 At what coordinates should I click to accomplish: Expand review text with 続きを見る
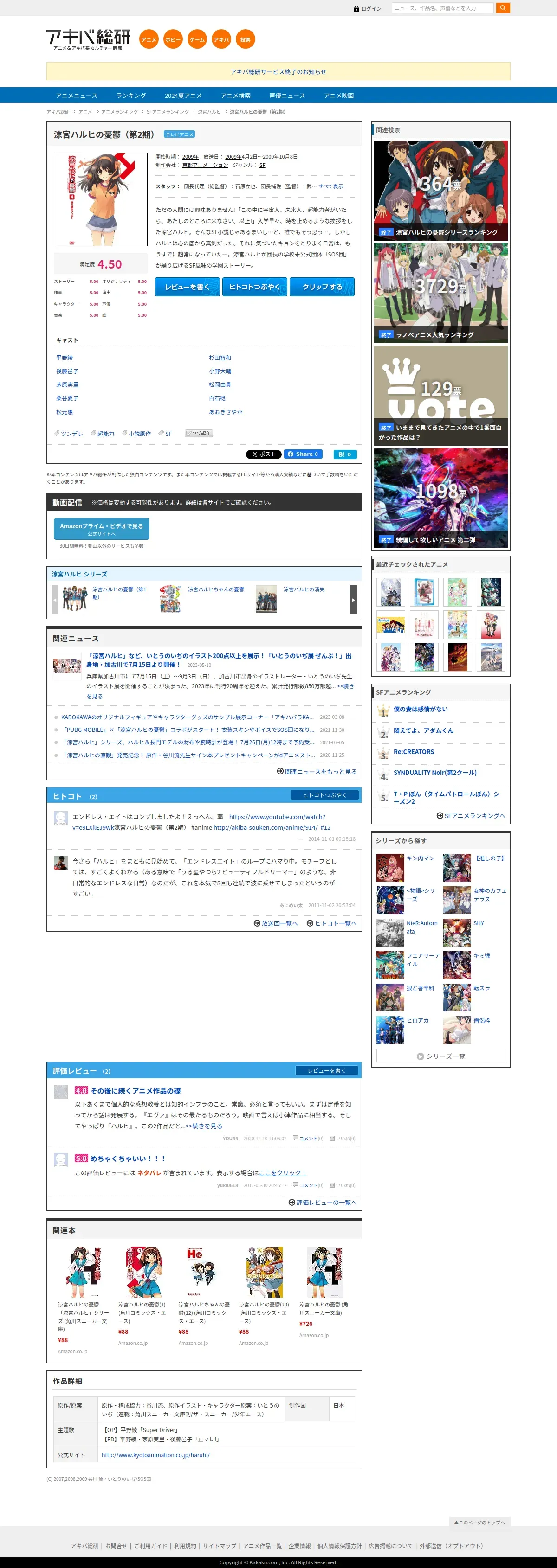tap(204, 1126)
